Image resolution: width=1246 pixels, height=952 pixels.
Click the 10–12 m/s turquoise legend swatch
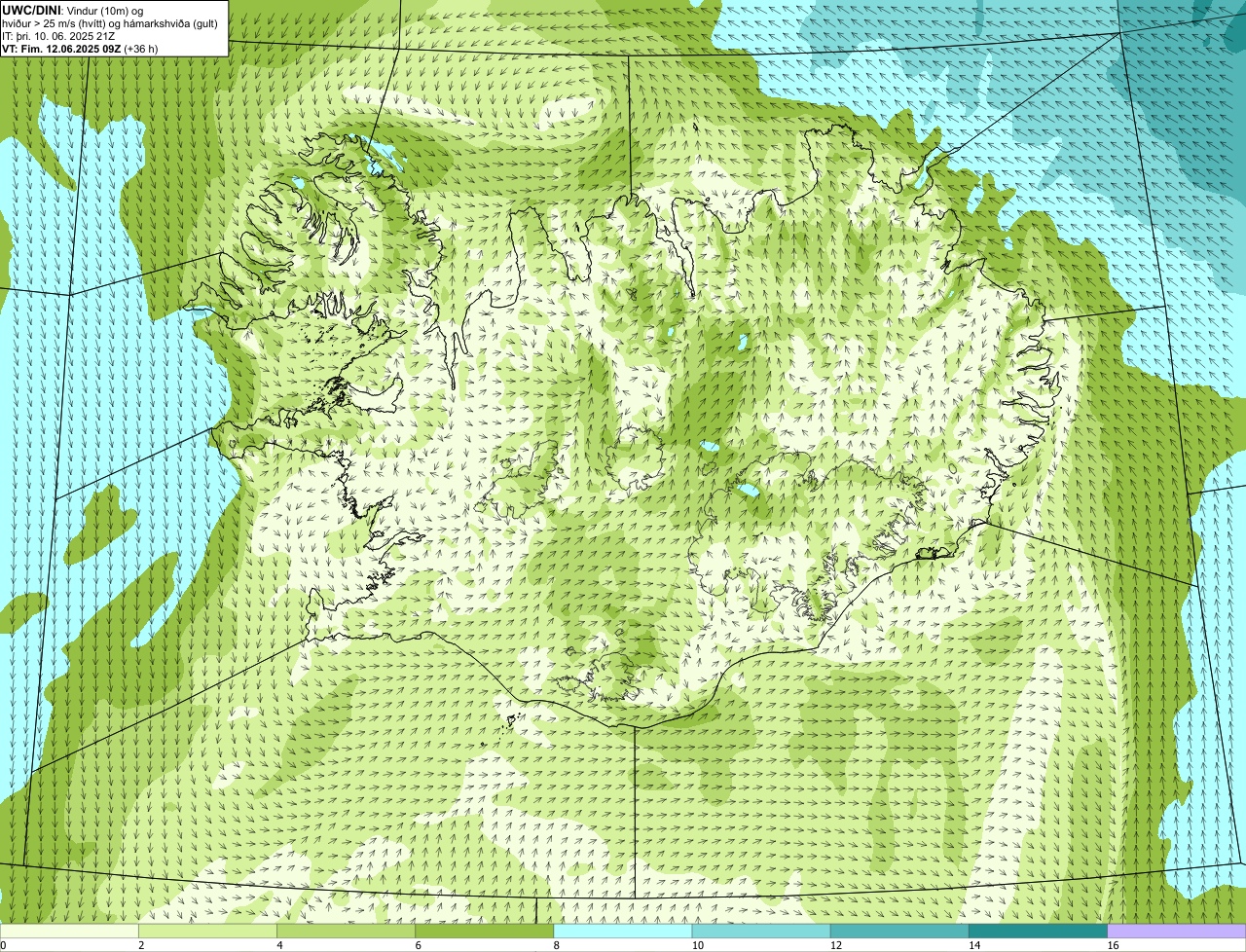click(761, 931)
